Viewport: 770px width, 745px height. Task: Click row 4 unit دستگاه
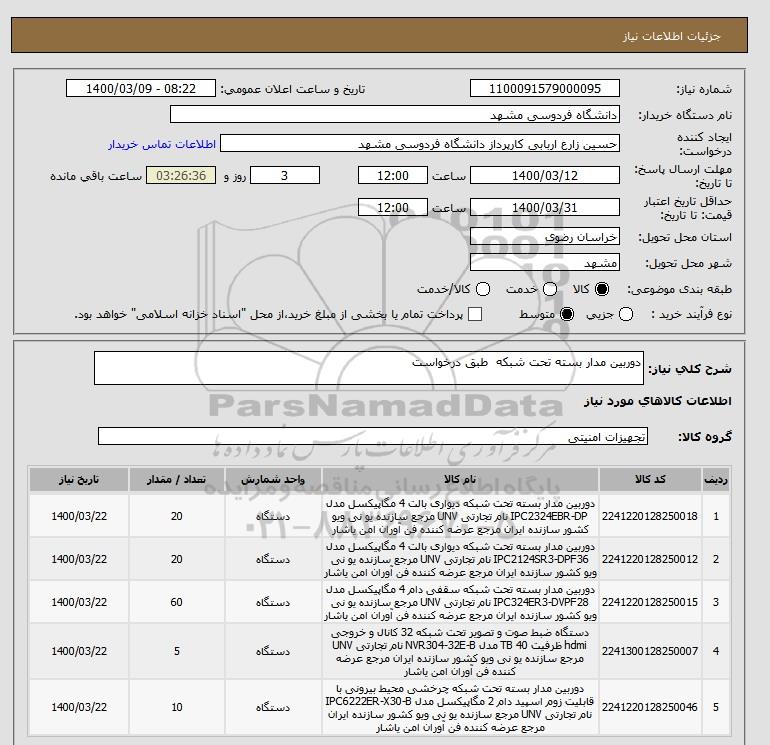pyautogui.click(x=273, y=651)
